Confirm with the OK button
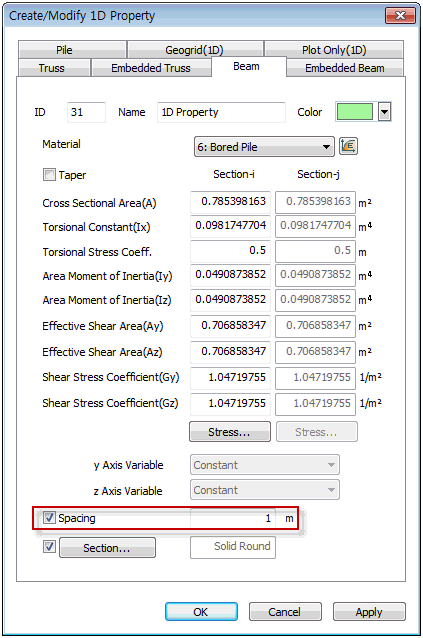423x638 pixels. [201, 612]
